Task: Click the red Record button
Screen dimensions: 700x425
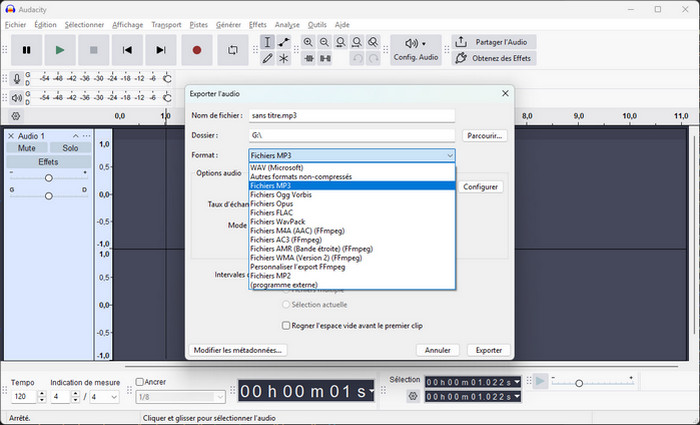Action: click(x=197, y=50)
